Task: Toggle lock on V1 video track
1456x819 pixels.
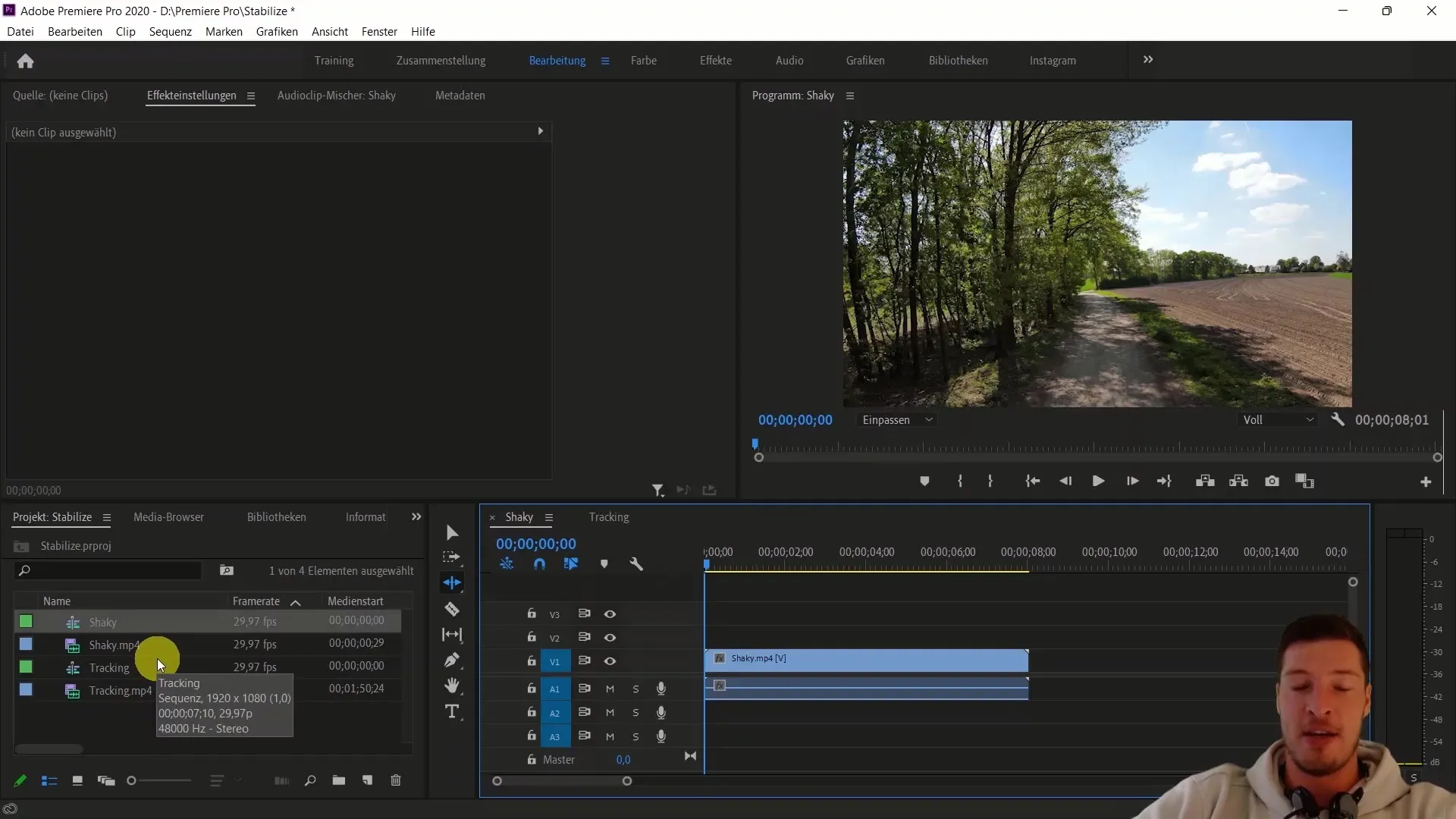Action: [531, 661]
